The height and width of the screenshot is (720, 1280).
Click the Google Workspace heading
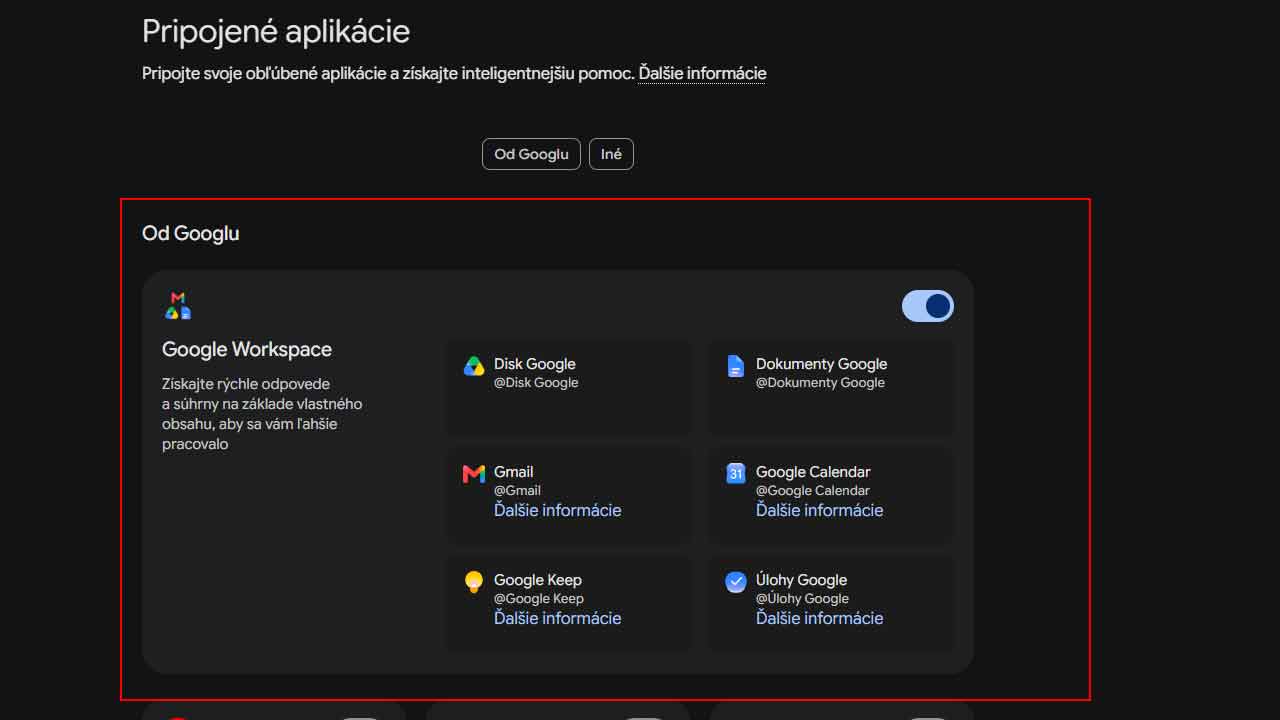(x=247, y=349)
